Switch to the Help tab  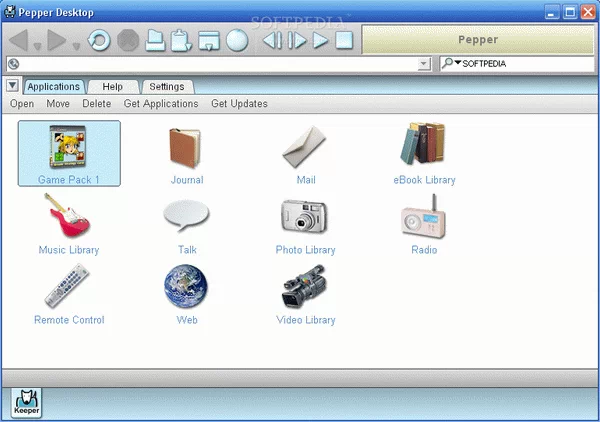click(x=112, y=86)
